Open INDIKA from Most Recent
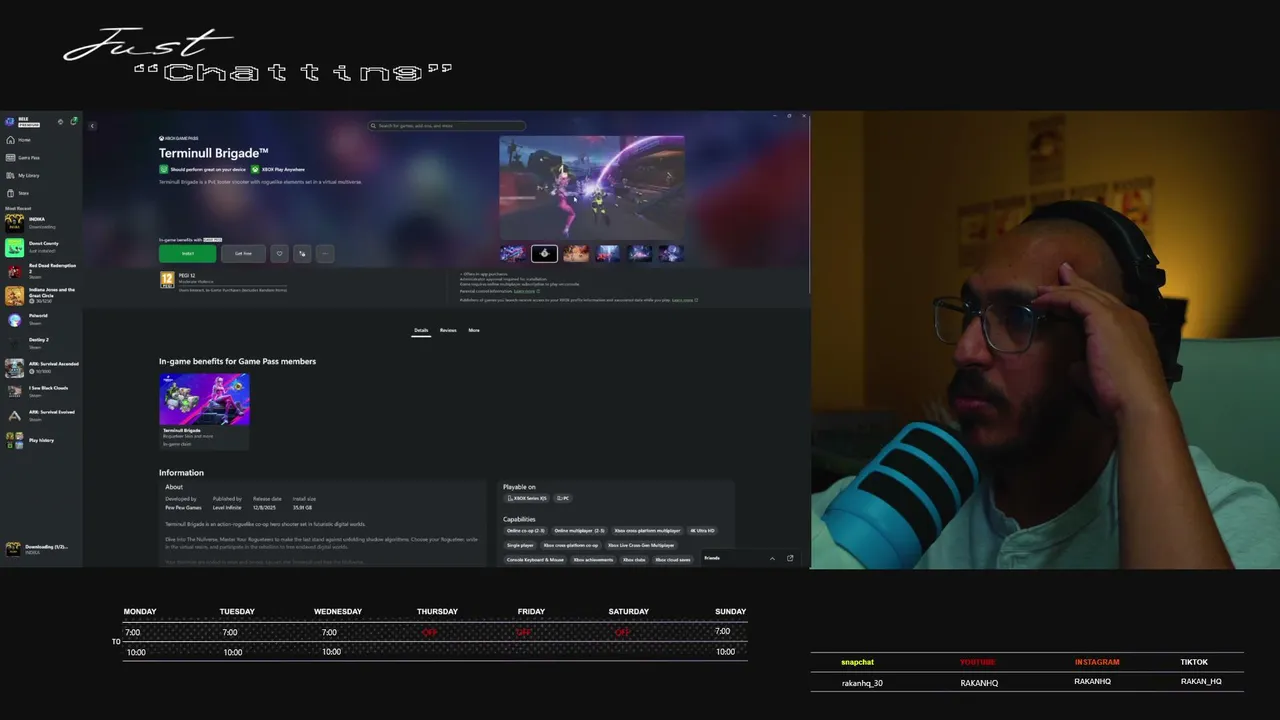This screenshot has height=720, width=1280. (x=40, y=222)
